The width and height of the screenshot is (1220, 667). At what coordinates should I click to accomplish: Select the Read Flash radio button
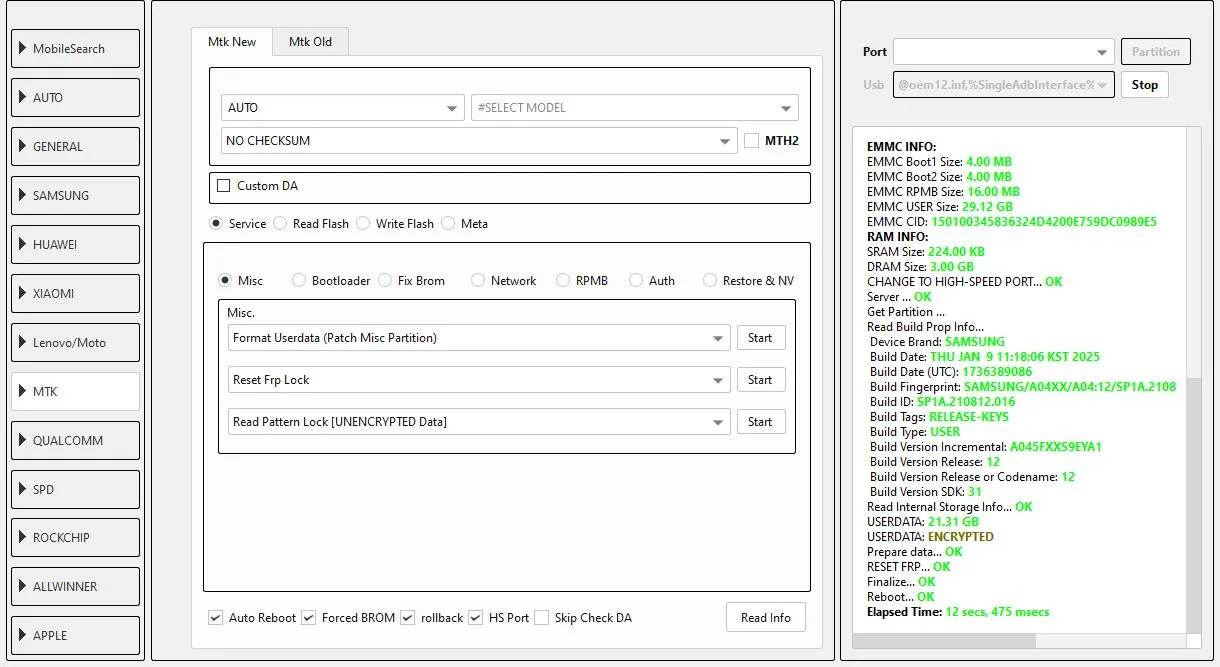[281, 224]
